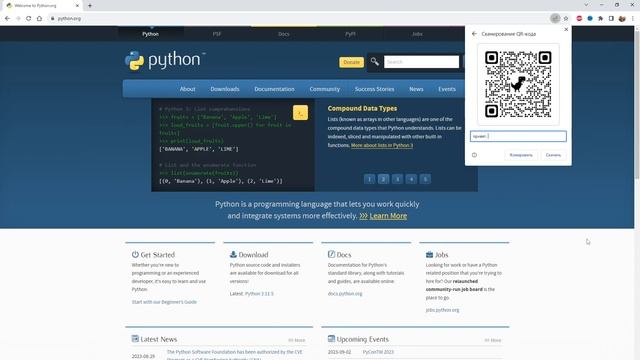Open the Events menu
Screen dimensions: 640x360
[x=447, y=89]
